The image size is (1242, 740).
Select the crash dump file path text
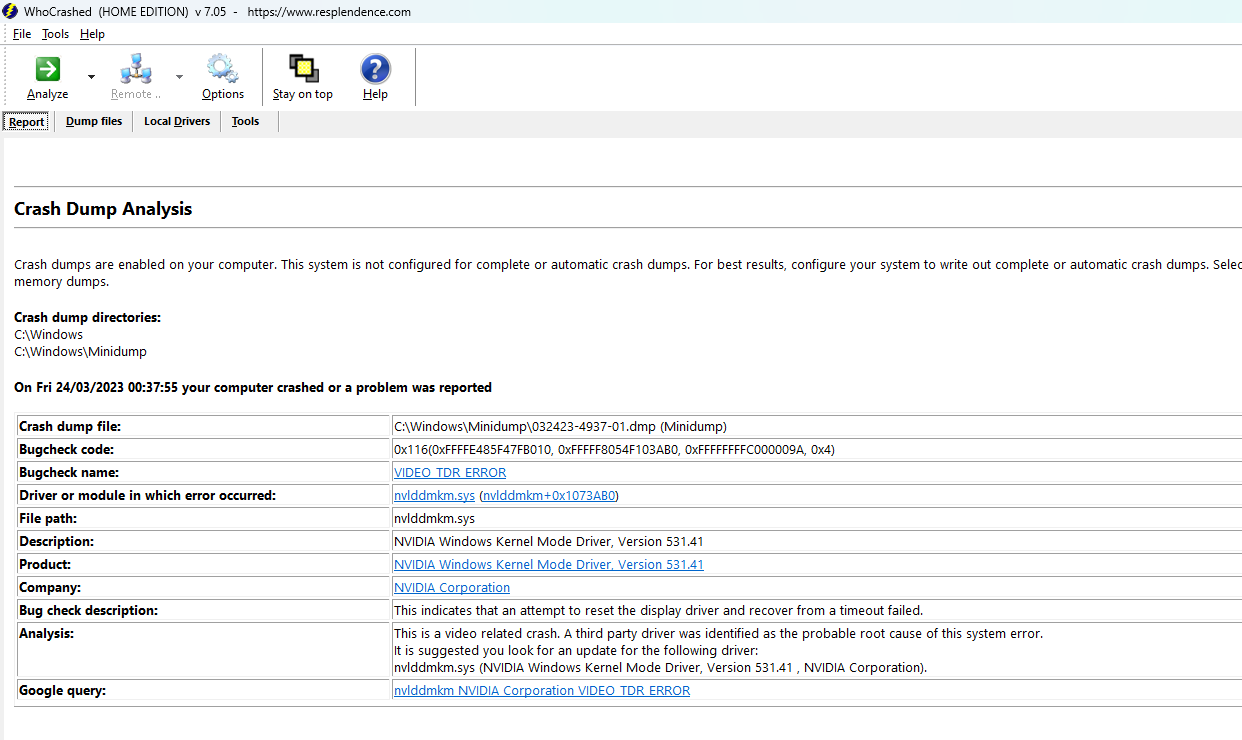click(x=560, y=427)
